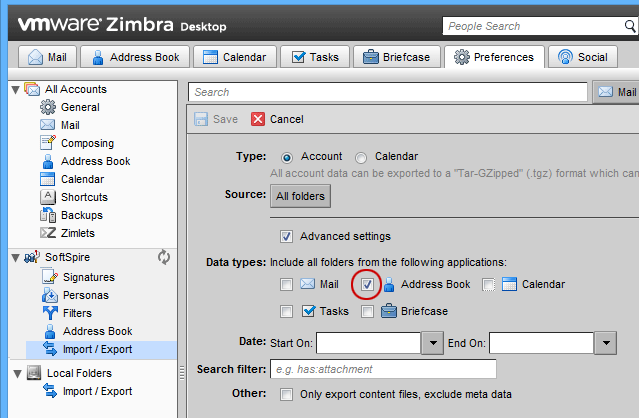Click the red Cancel X icon

258,119
